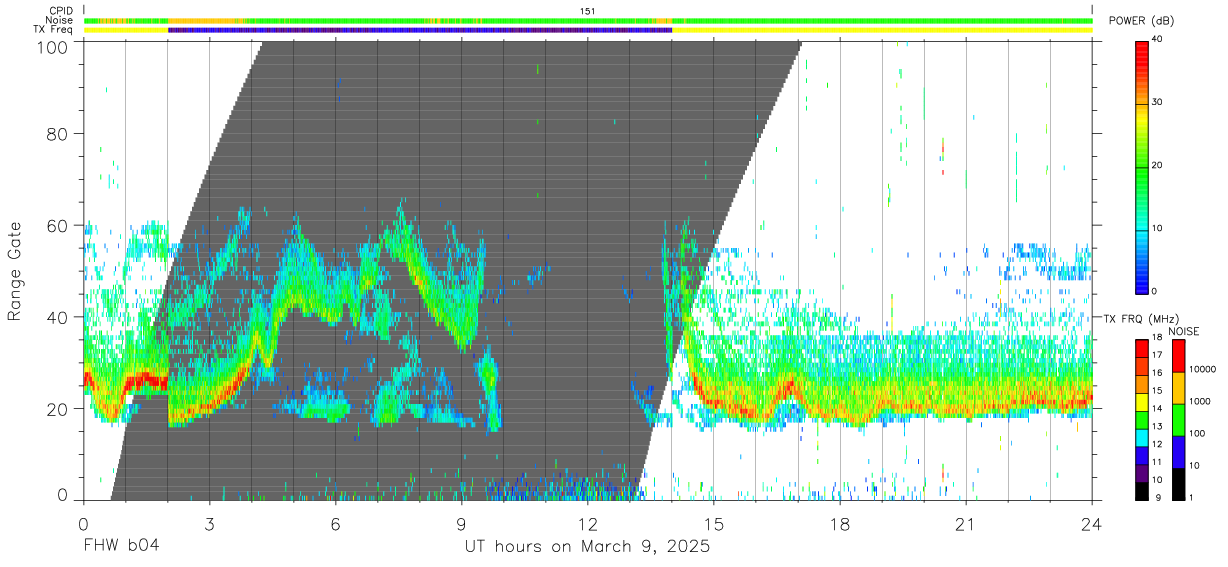This screenshot has height=567, width=1228.
Task: Select the CPID value 151
Action: point(588,11)
